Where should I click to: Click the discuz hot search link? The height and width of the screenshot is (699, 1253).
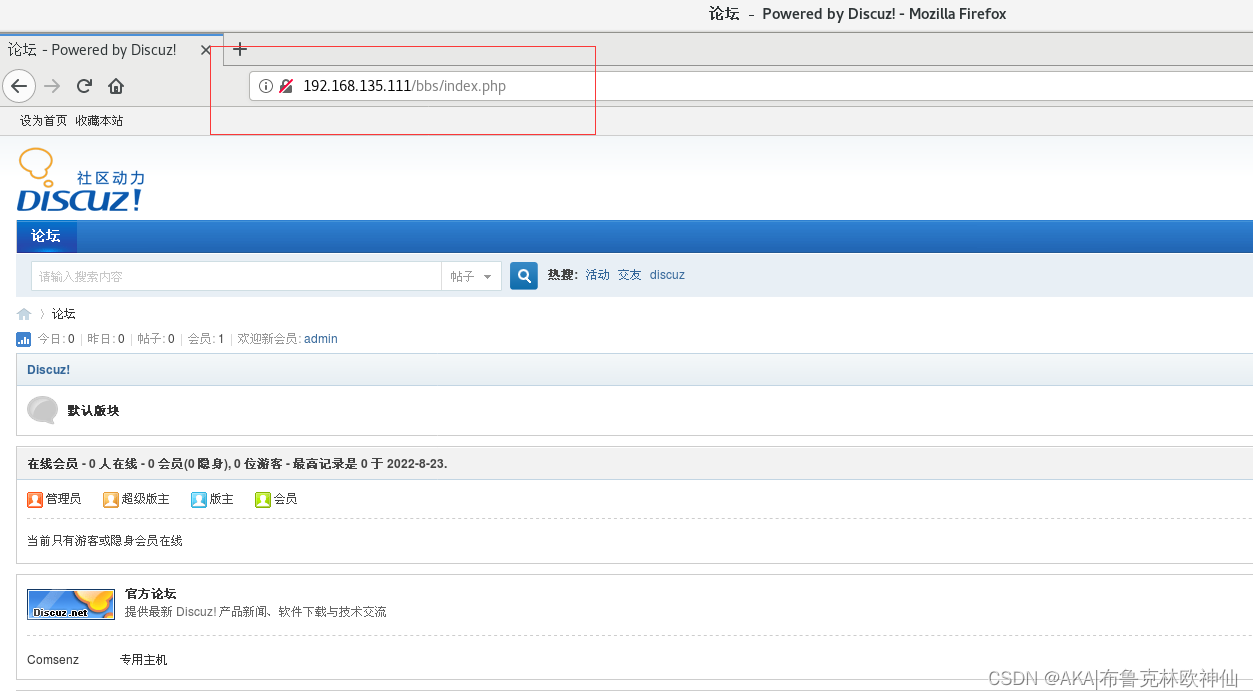667,275
